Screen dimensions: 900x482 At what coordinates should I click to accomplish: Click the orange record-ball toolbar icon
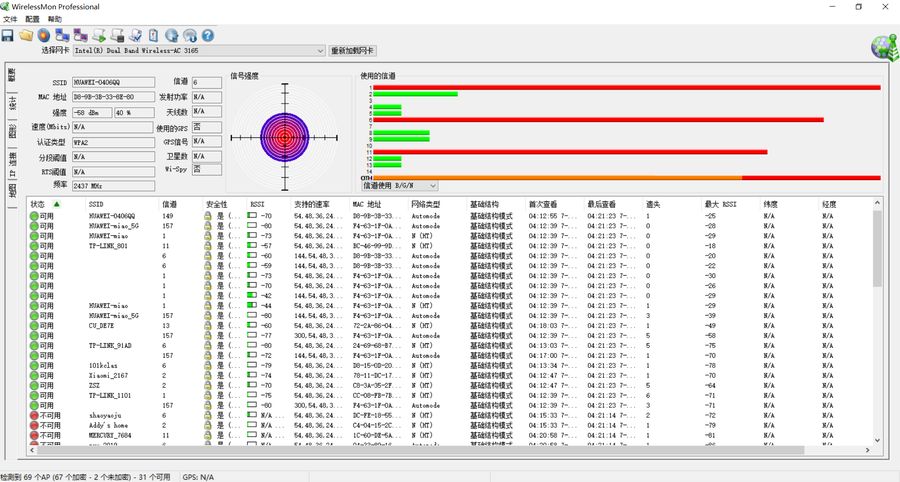(x=44, y=36)
